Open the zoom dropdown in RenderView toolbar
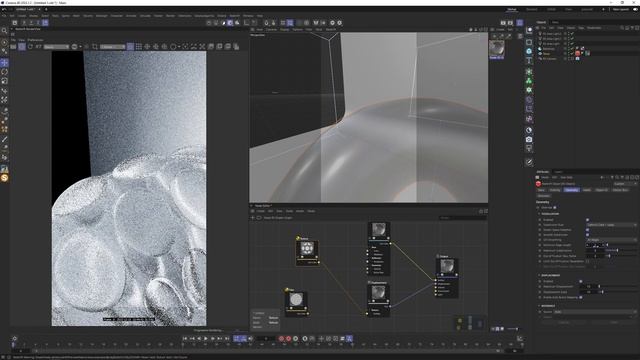 click(x=113, y=47)
